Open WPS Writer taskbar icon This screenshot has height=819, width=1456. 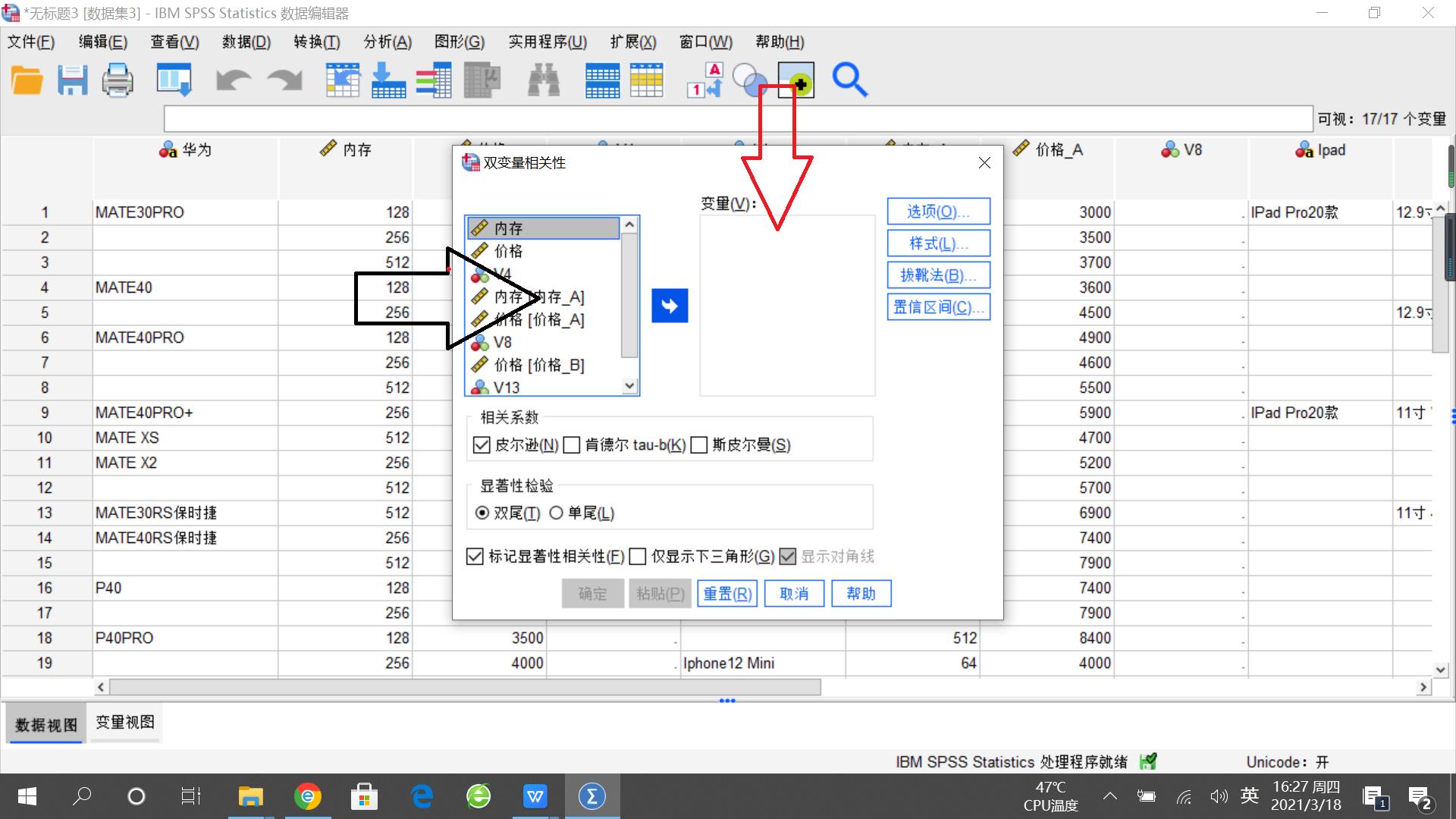[x=535, y=796]
